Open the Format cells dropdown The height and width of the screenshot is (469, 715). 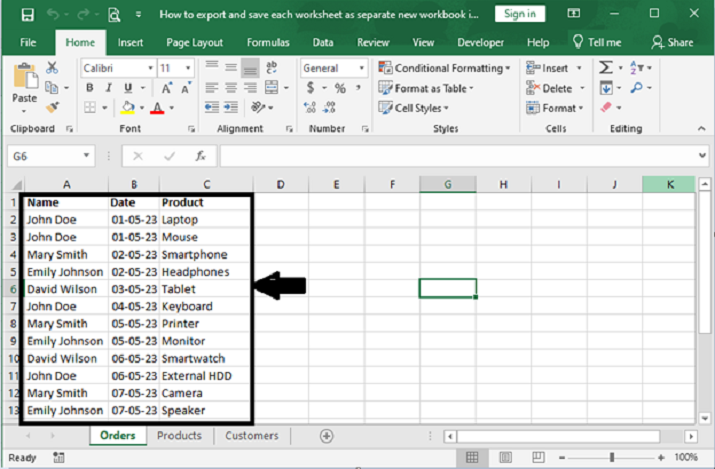581,108
